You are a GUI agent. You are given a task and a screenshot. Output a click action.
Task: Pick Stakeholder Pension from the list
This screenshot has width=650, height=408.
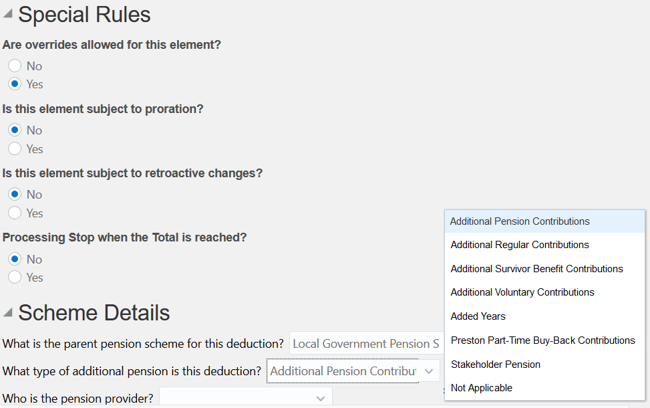[x=495, y=364]
